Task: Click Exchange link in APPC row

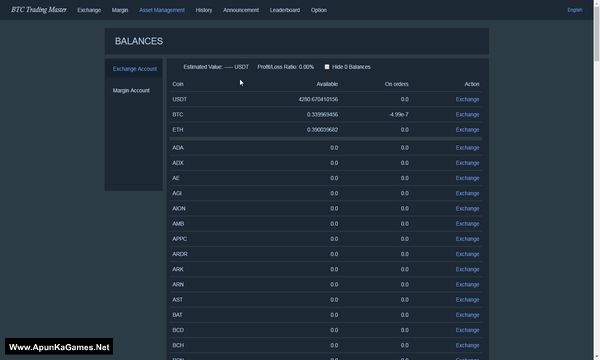Action: (x=467, y=239)
